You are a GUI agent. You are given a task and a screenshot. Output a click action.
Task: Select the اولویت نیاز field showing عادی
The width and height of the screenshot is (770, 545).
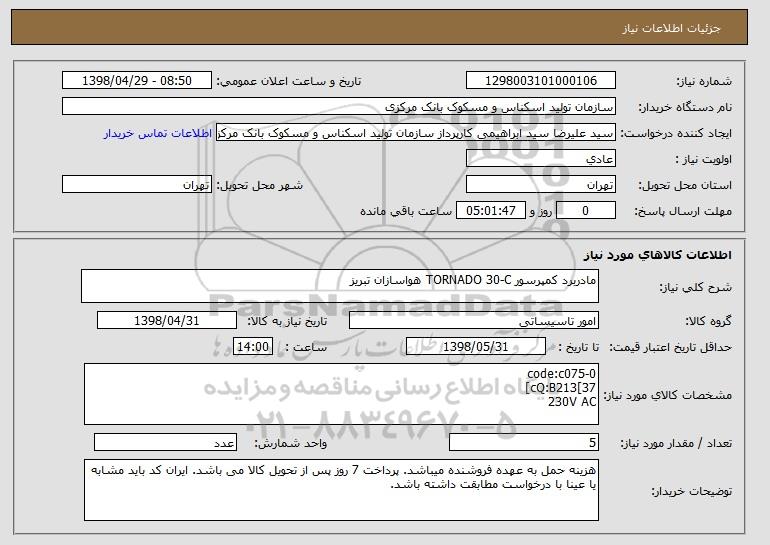click(x=541, y=159)
